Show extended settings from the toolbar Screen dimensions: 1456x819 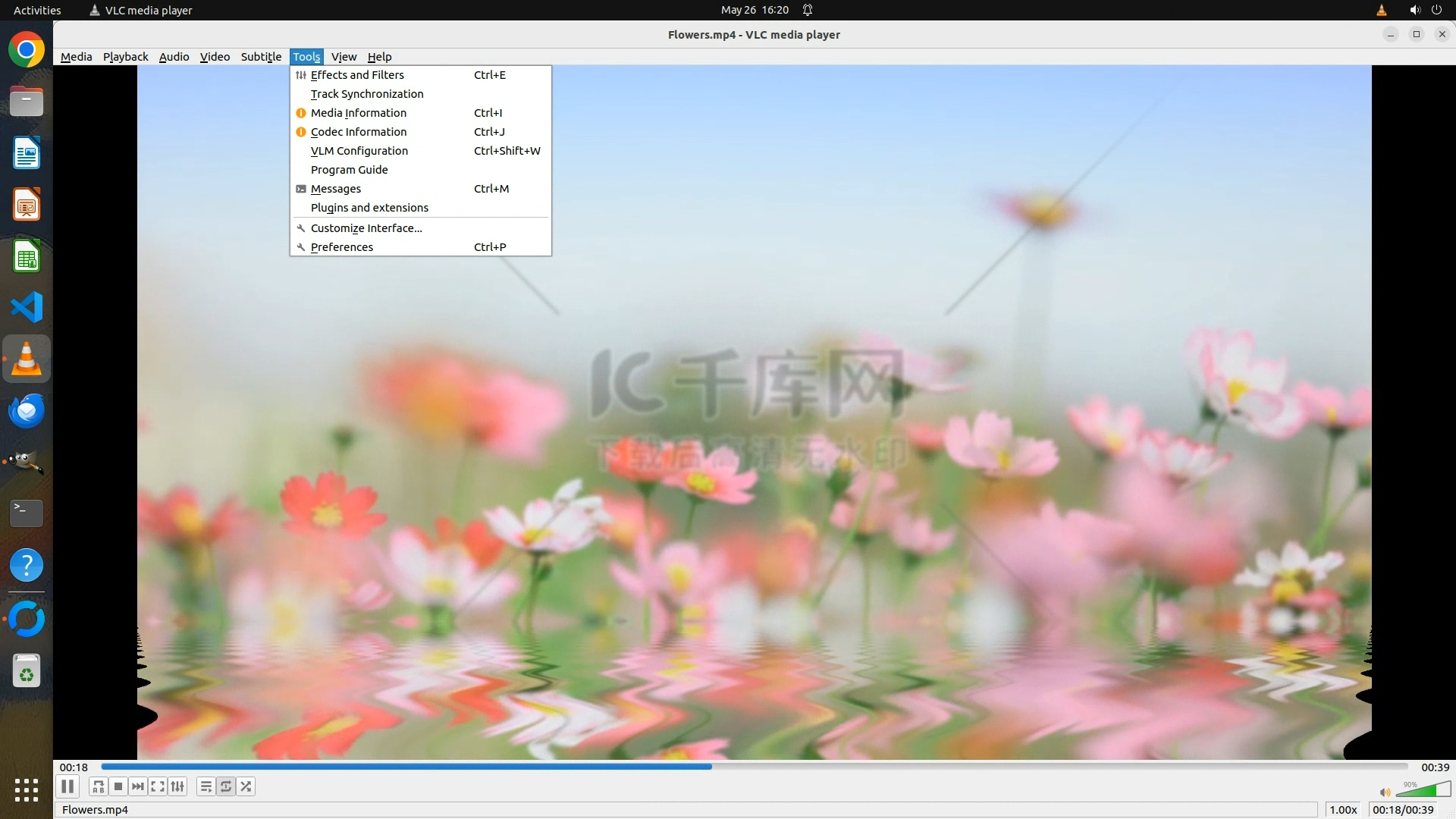coord(177,786)
